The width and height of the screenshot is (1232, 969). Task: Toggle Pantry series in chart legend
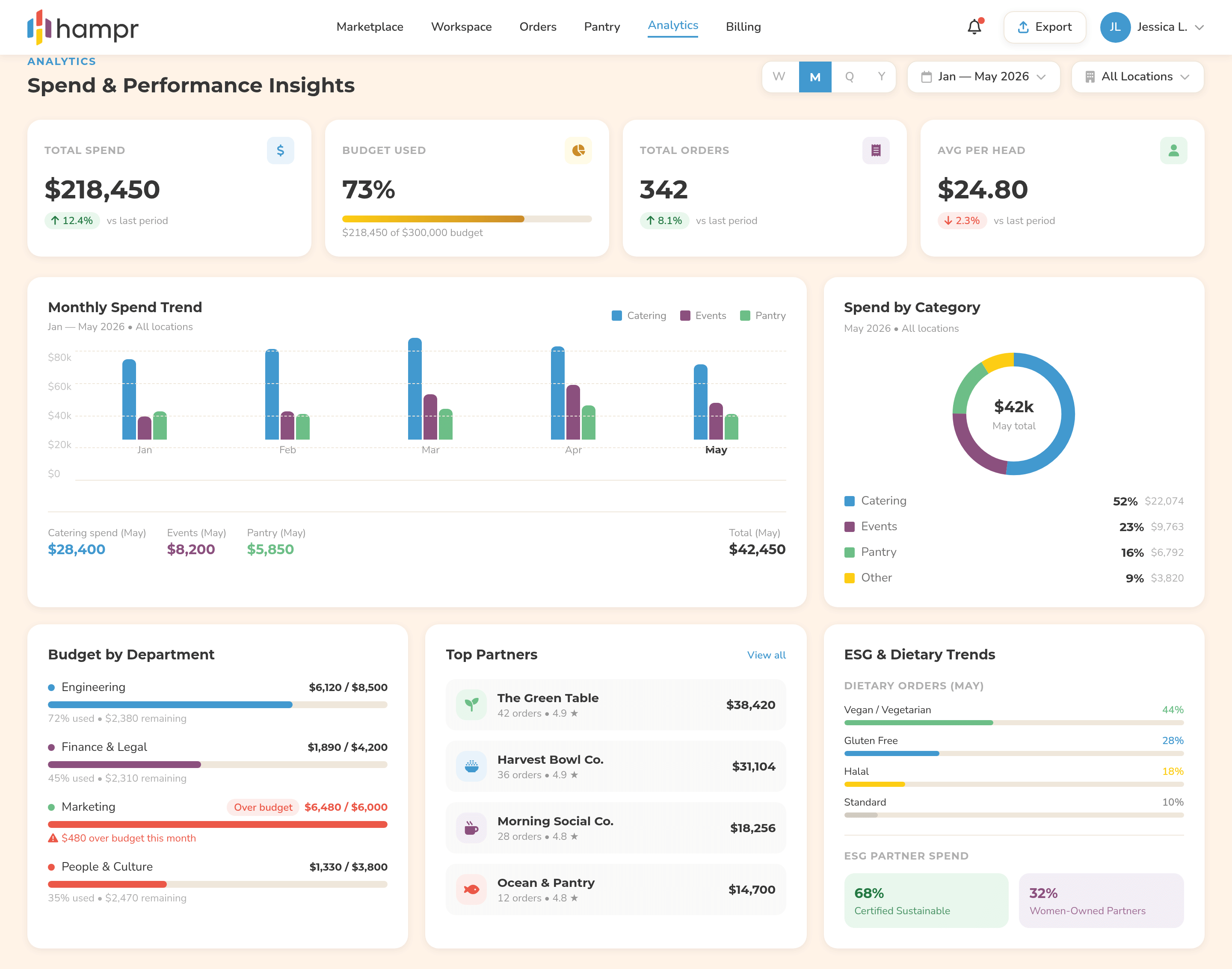[x=763, y=316]
